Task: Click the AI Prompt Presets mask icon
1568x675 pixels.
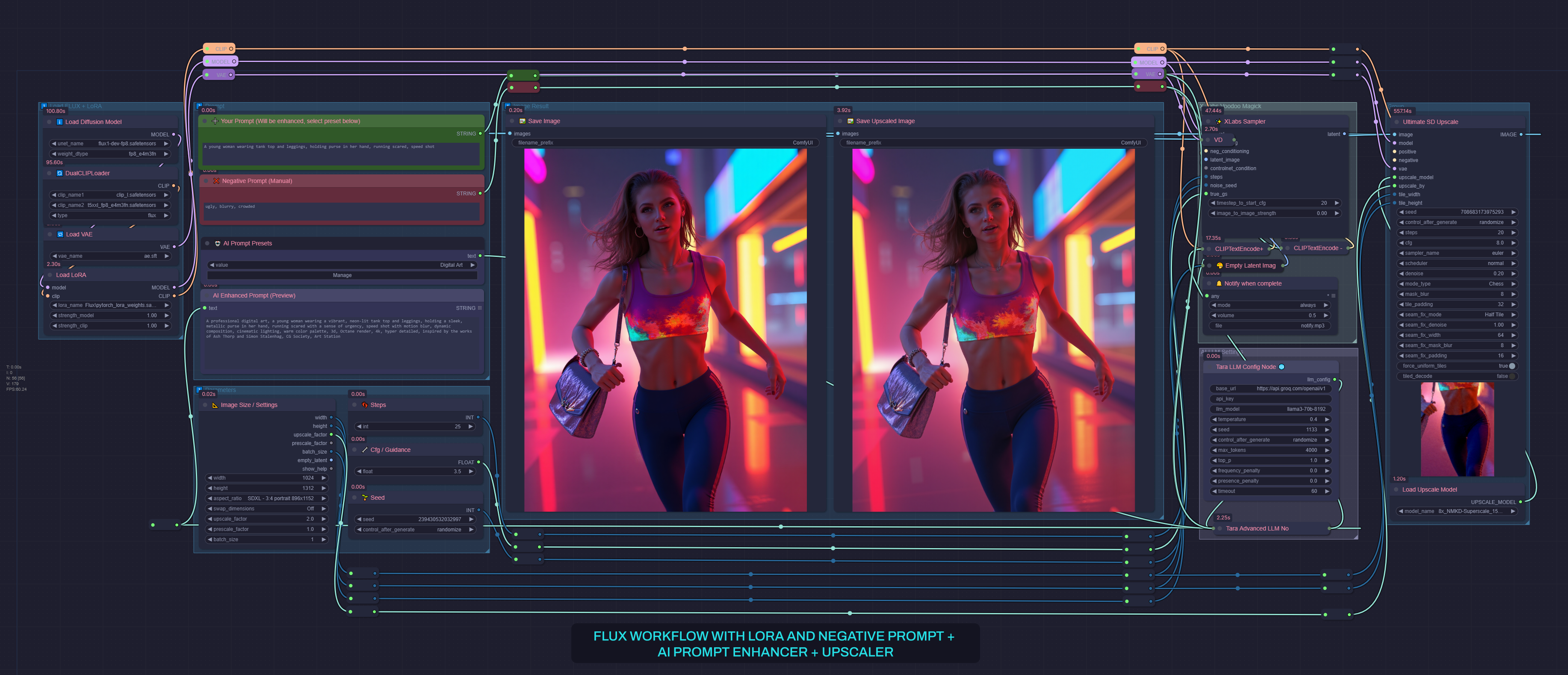Action: [217, 244]
